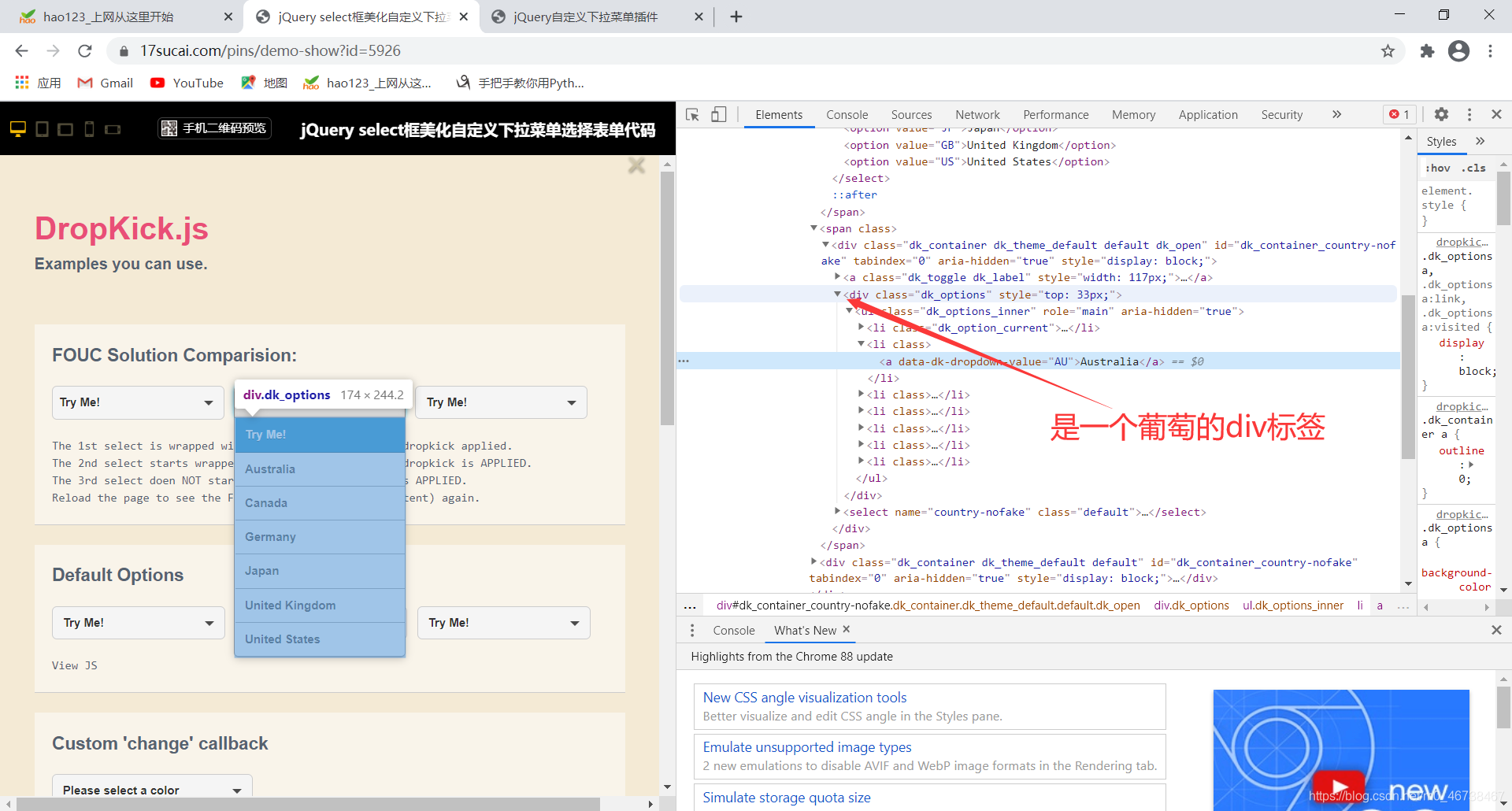Viewport: 1512px width, 811px height.
Task: Go forward in browser history
Action: (53, 51)
